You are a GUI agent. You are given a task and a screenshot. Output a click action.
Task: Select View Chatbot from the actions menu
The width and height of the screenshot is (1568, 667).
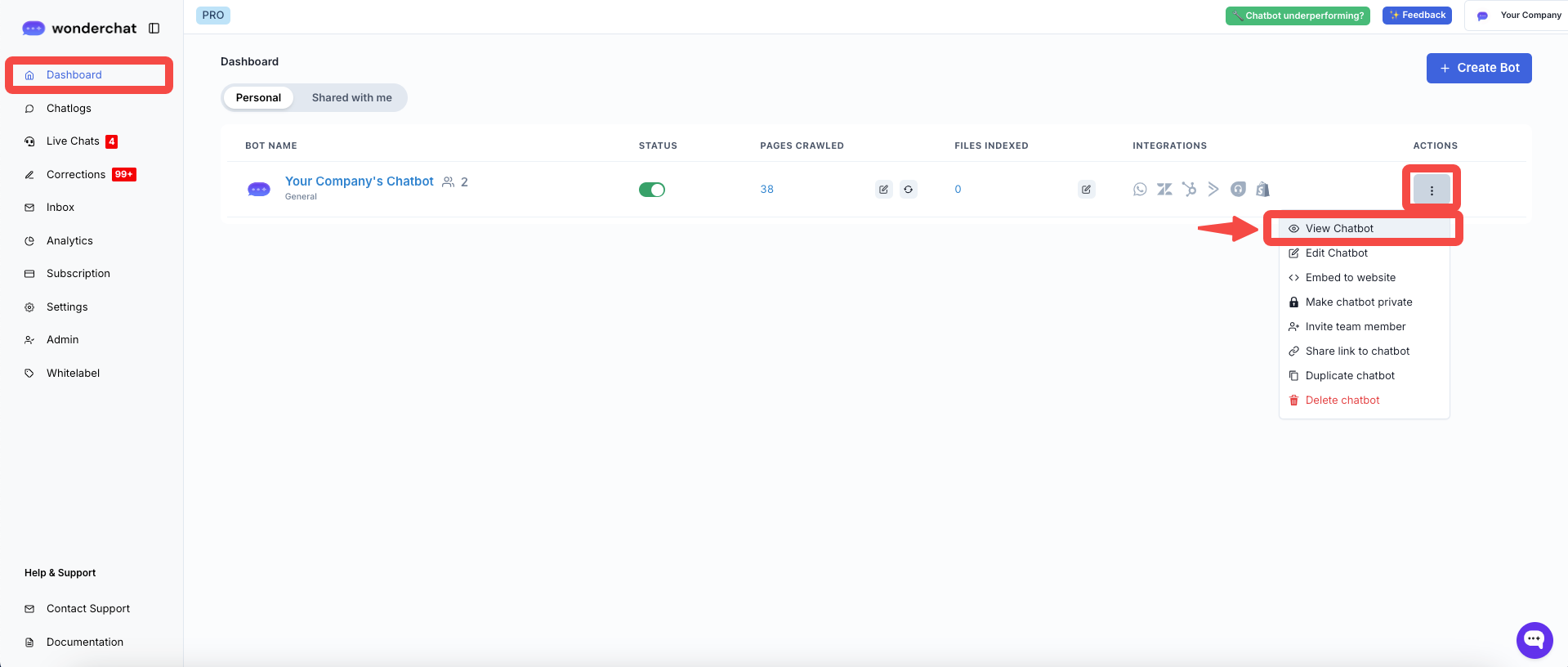coord(1339,229)
